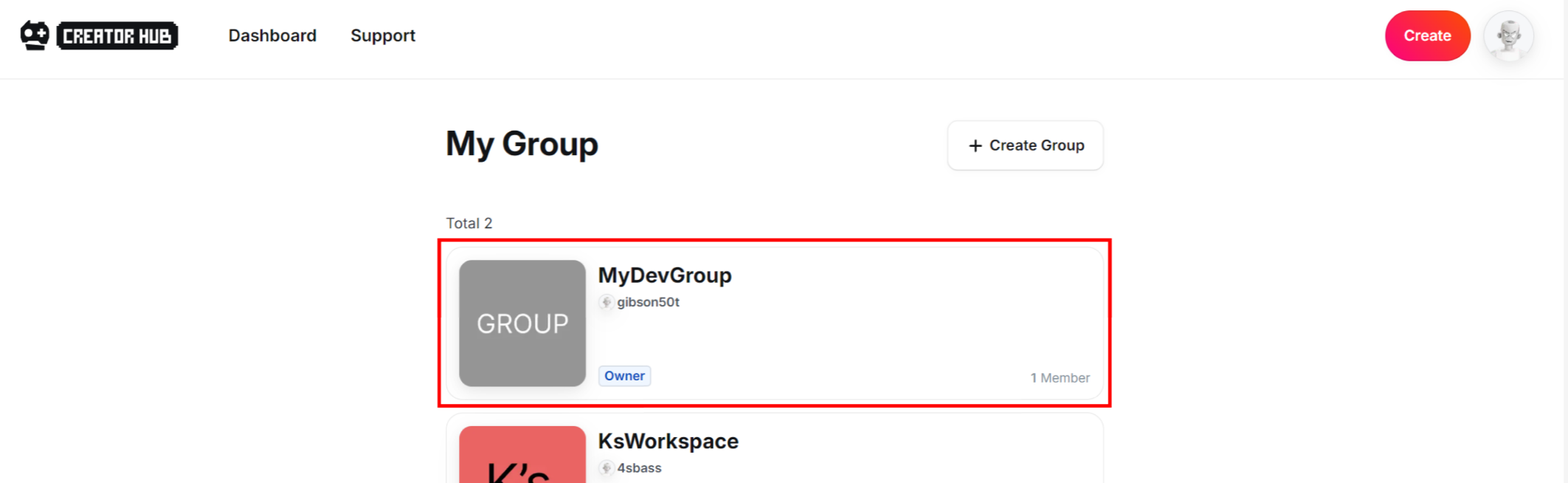The height and width of the screenshot is (483, 1568).
Task: Click the Total 2 count text
Action: click(469, 223)
